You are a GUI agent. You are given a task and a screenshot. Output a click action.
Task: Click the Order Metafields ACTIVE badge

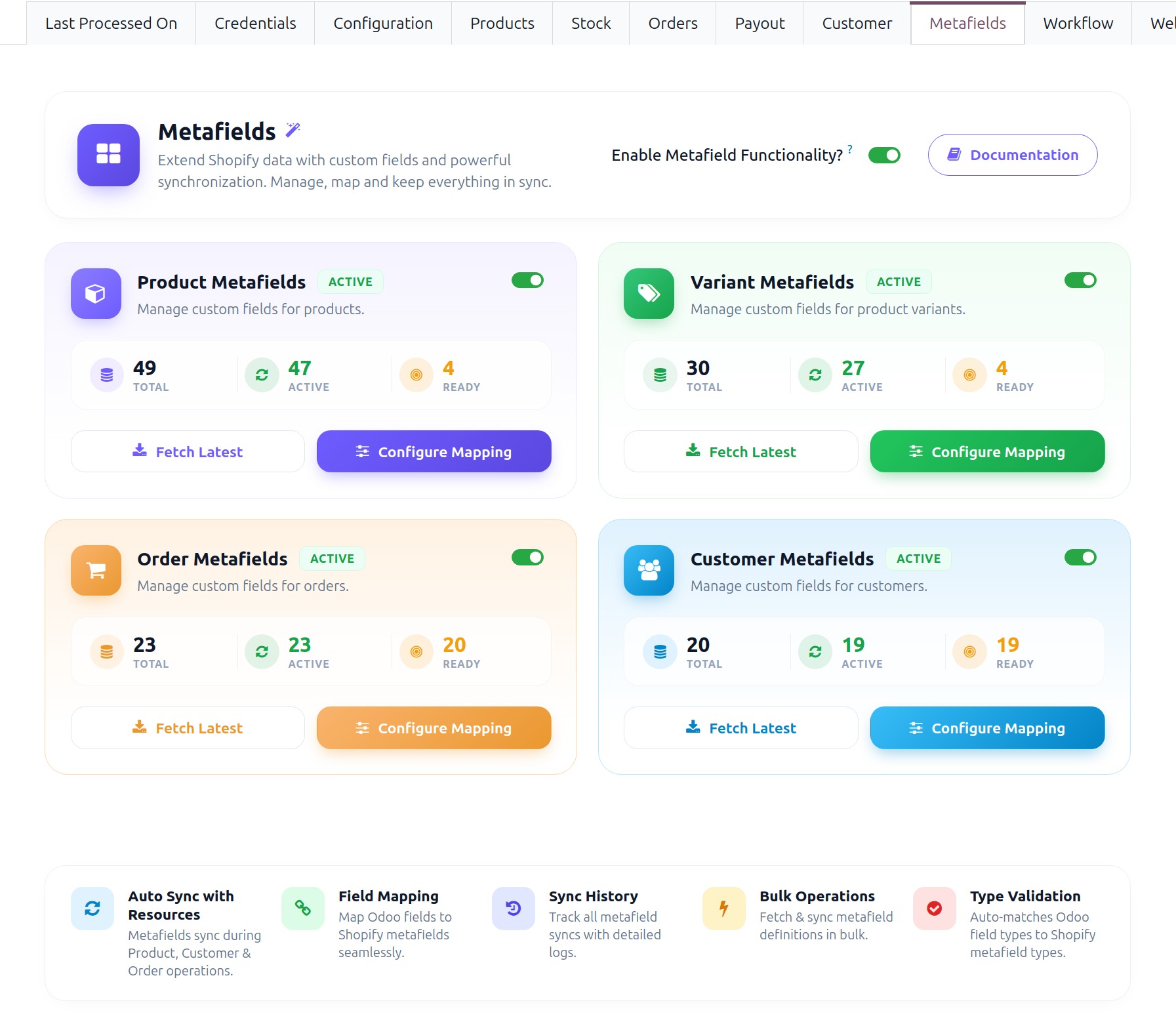(332, 558)
